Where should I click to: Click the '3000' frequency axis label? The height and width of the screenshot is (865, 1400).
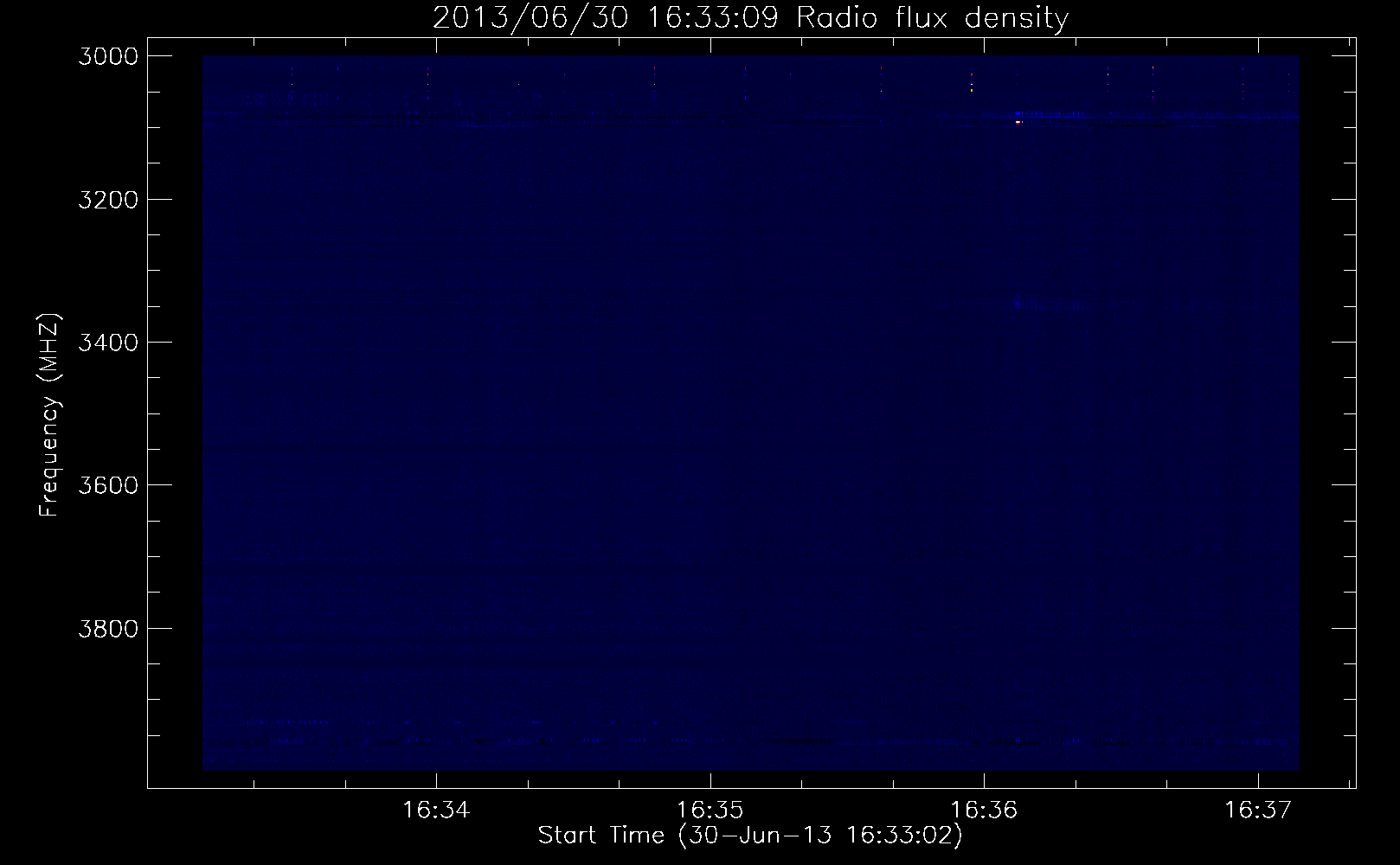(106, 56)
